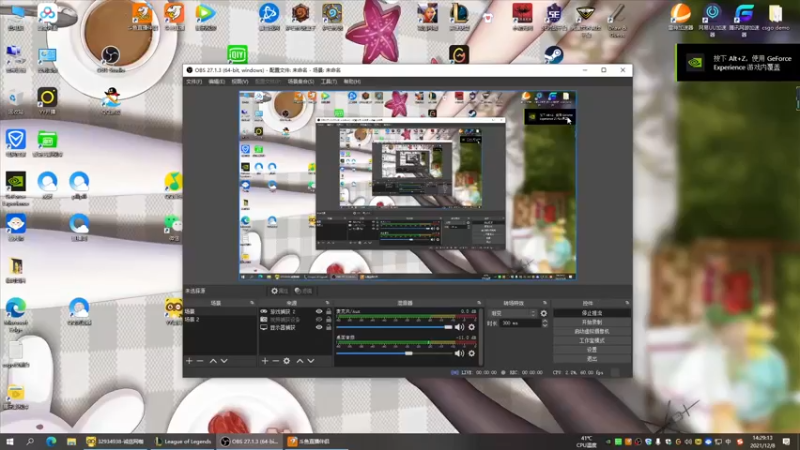
Task: Pop out the 转场特效 dock panel
Action: [545, 303]
